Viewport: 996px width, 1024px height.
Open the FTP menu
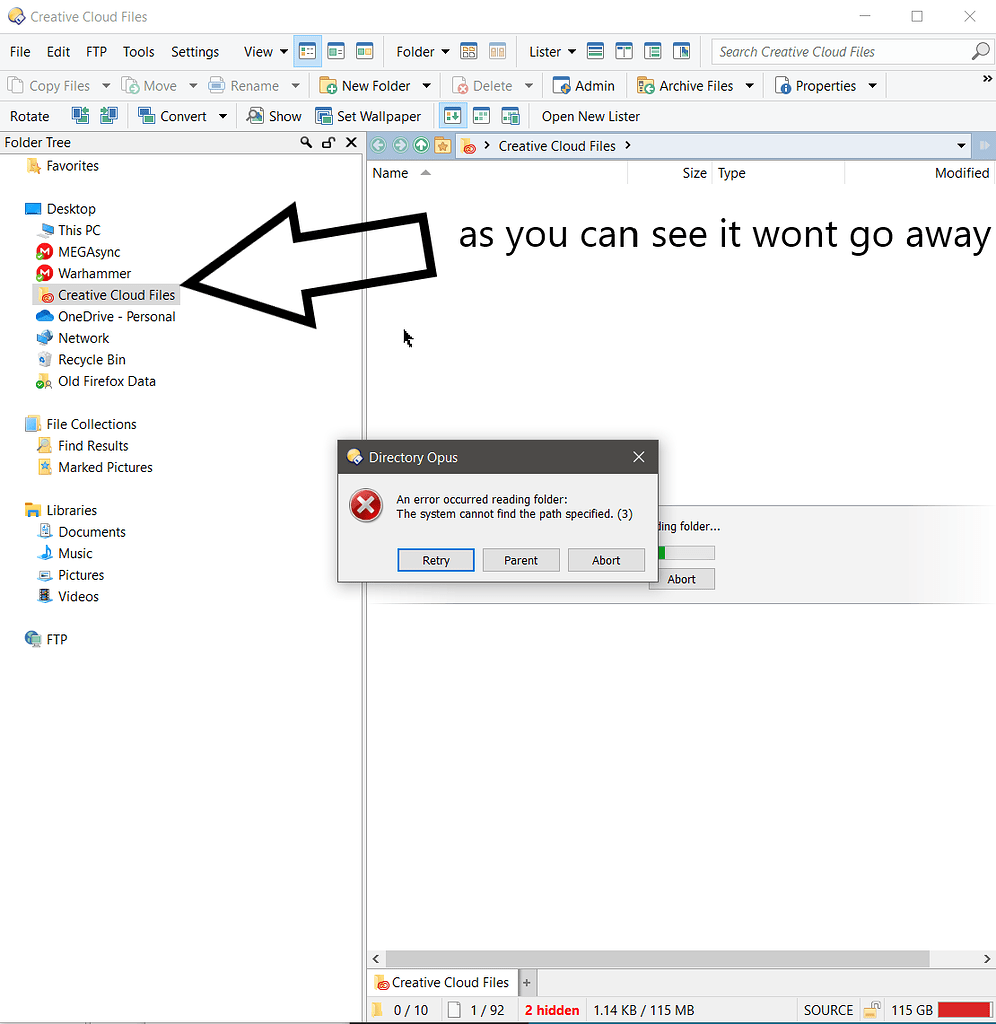tap(96, 52)
